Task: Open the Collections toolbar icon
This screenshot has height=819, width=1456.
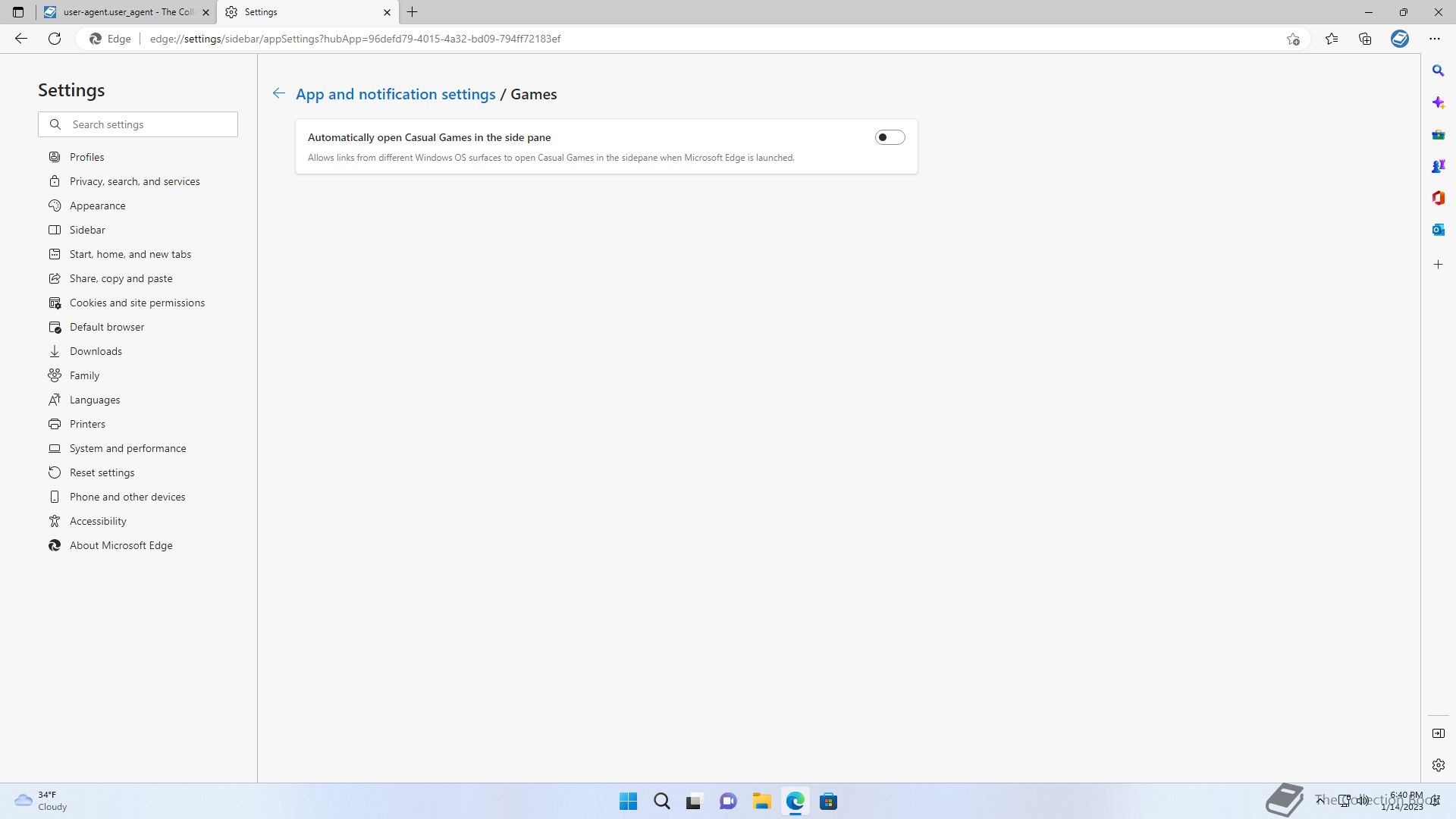Action: [x=1365, y=39]
